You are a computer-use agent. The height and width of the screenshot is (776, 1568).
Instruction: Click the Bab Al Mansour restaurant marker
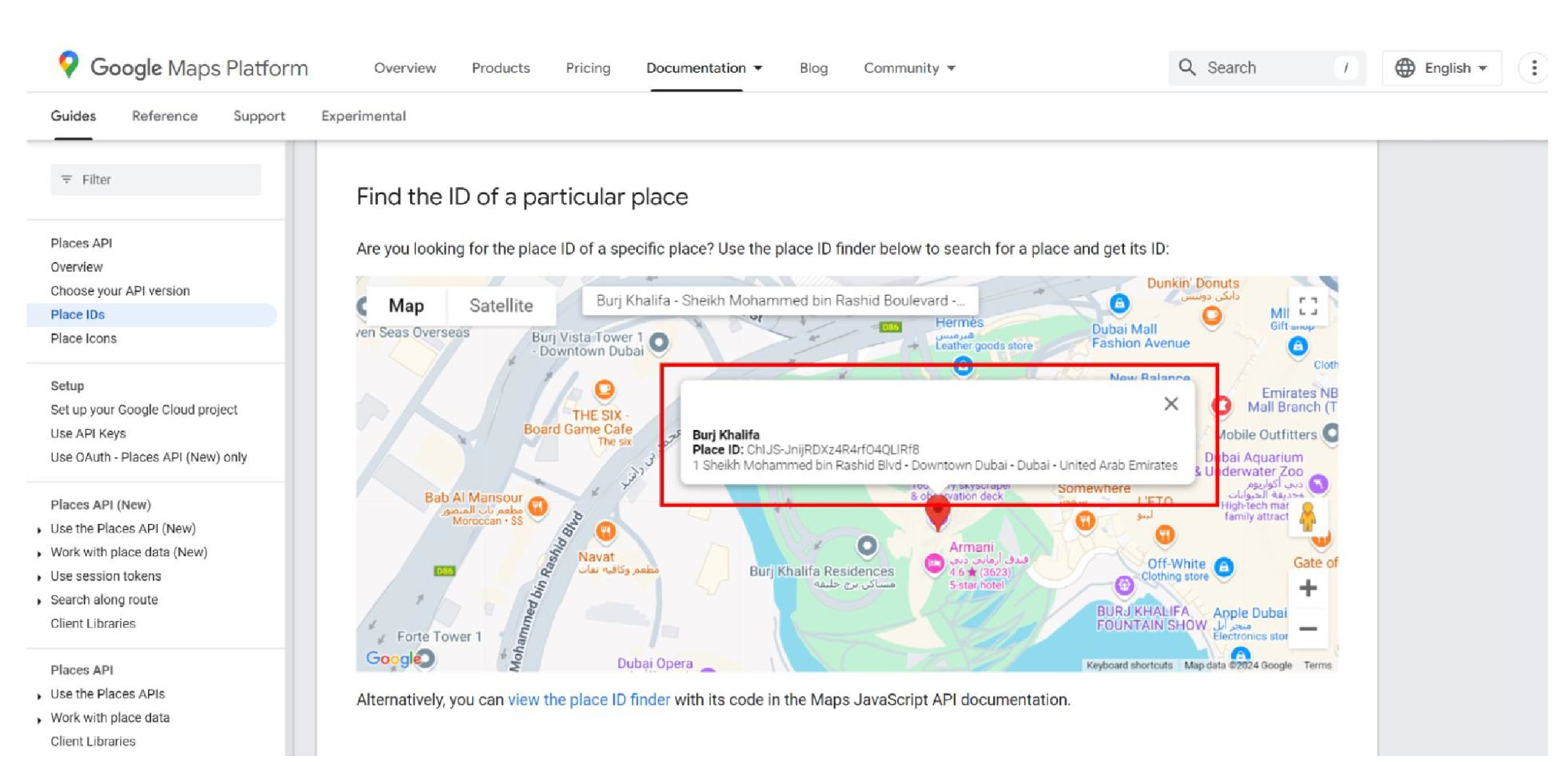(x=537, y=506)
